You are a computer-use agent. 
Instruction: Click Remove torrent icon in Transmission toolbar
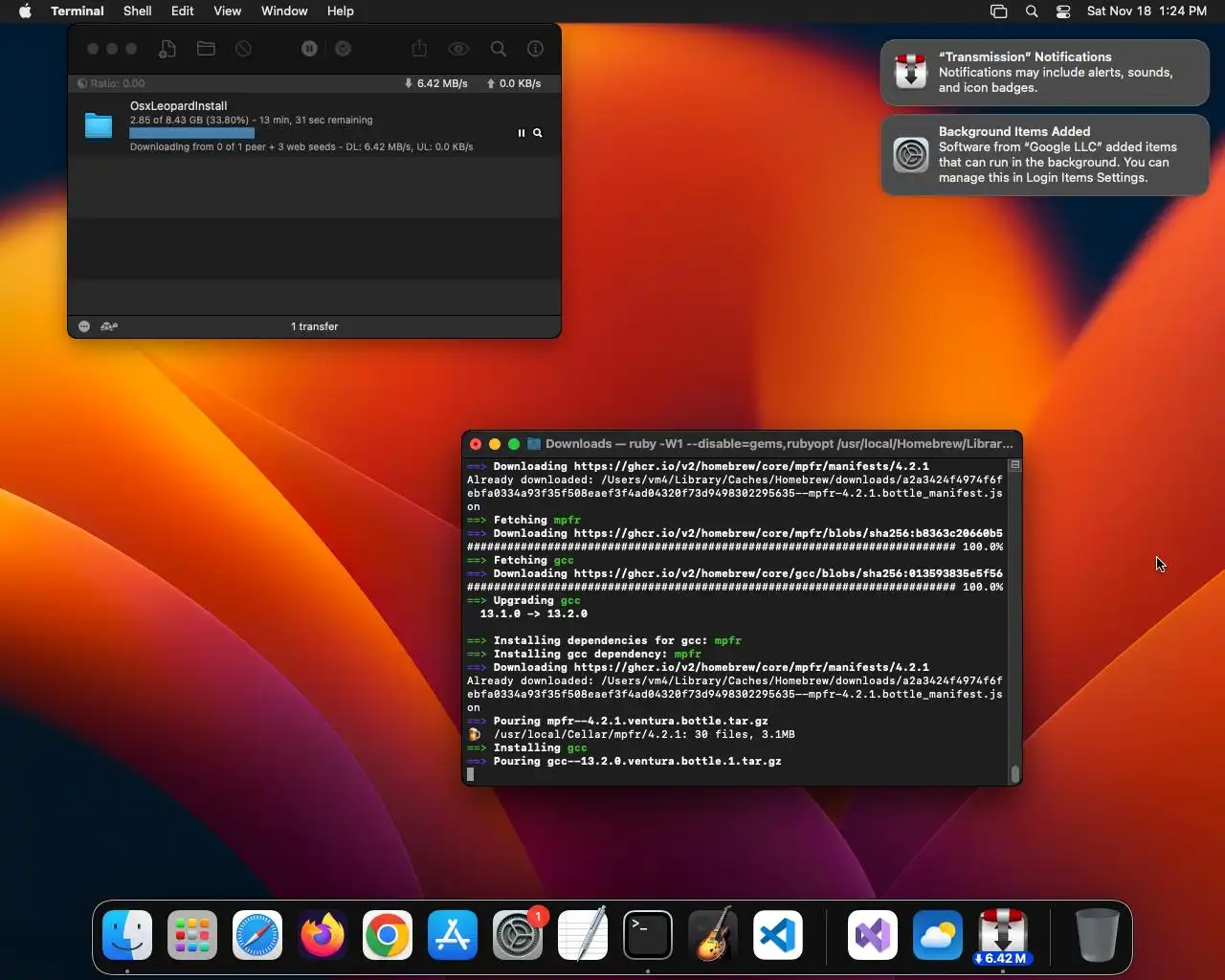pyautogui.click(x=244, y=49)
